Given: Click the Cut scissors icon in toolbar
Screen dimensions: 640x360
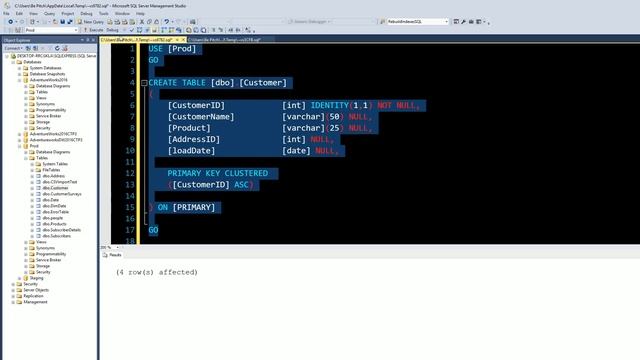Looking at the screenshot, I should tap(142, 22).
